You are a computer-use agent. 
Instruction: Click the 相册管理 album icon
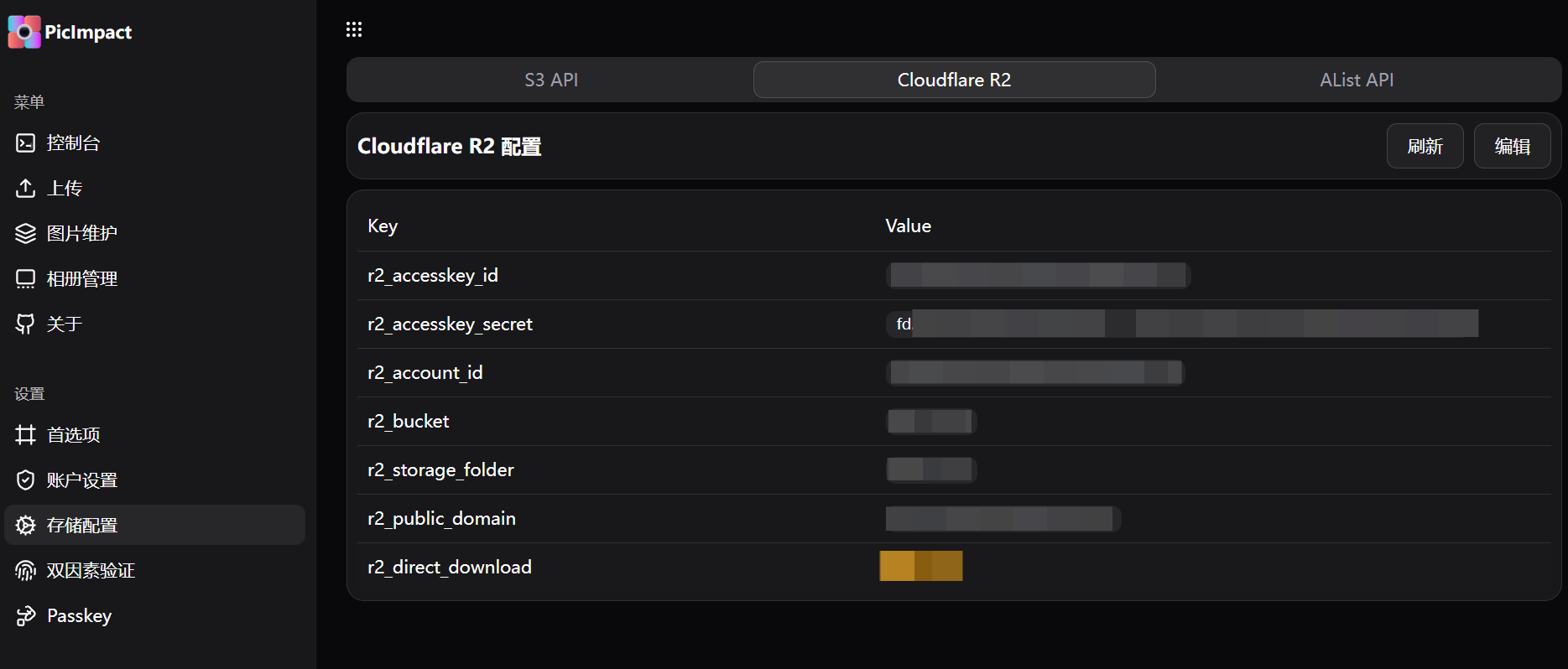tap(26, 279)
